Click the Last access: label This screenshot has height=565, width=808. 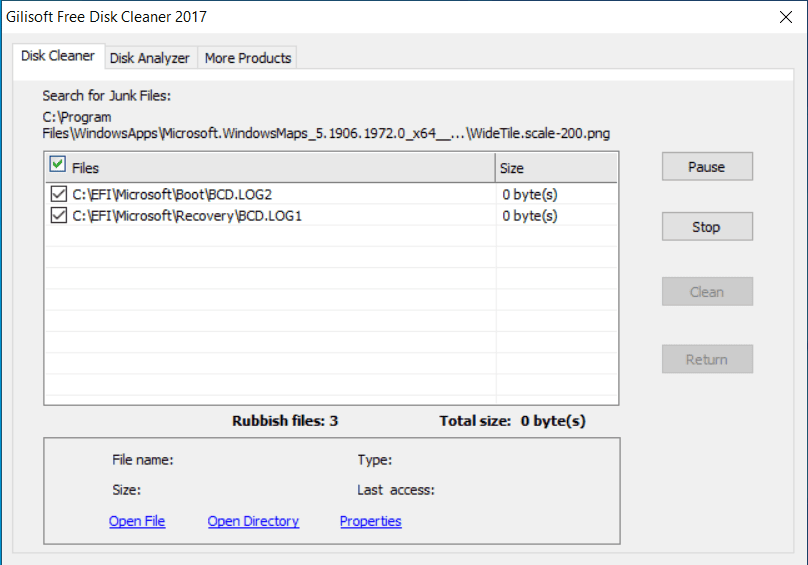click(396, 490)
